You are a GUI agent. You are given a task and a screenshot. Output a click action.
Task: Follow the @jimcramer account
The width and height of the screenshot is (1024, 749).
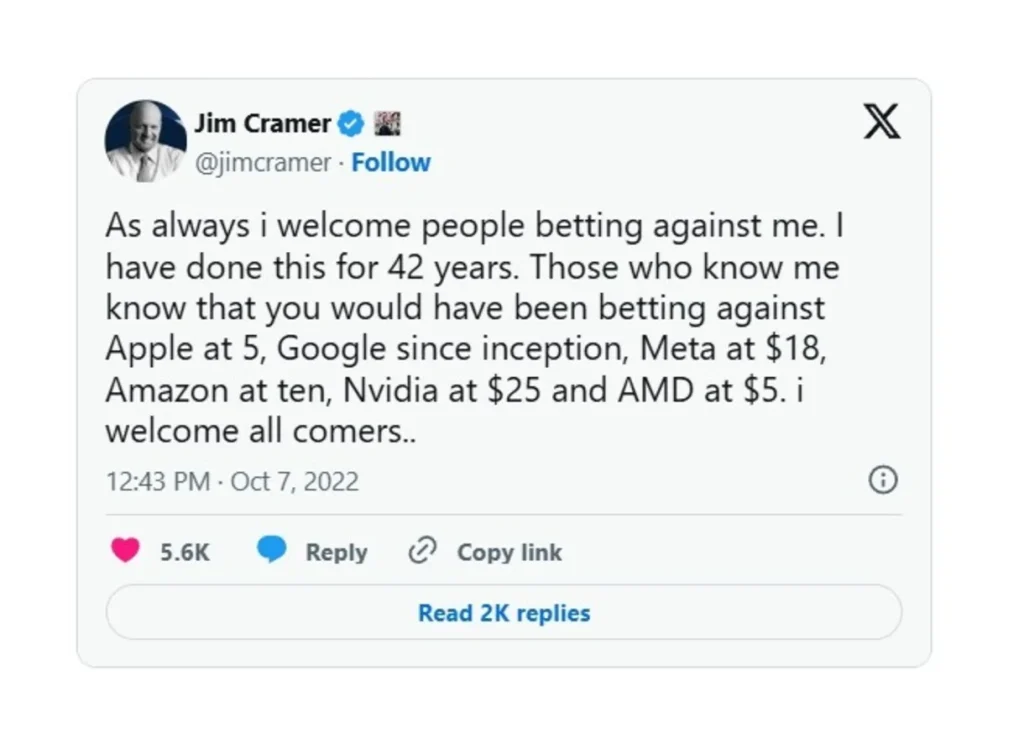tap(391, 163)
